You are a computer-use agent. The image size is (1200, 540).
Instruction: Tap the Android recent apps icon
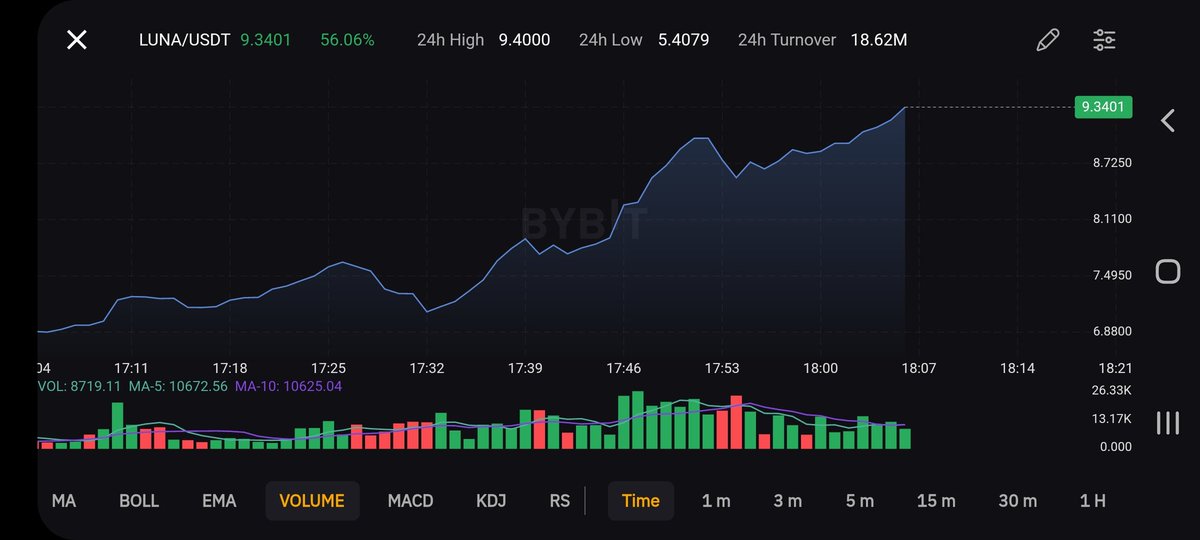pyautogui.click(x=1167, y=423)
